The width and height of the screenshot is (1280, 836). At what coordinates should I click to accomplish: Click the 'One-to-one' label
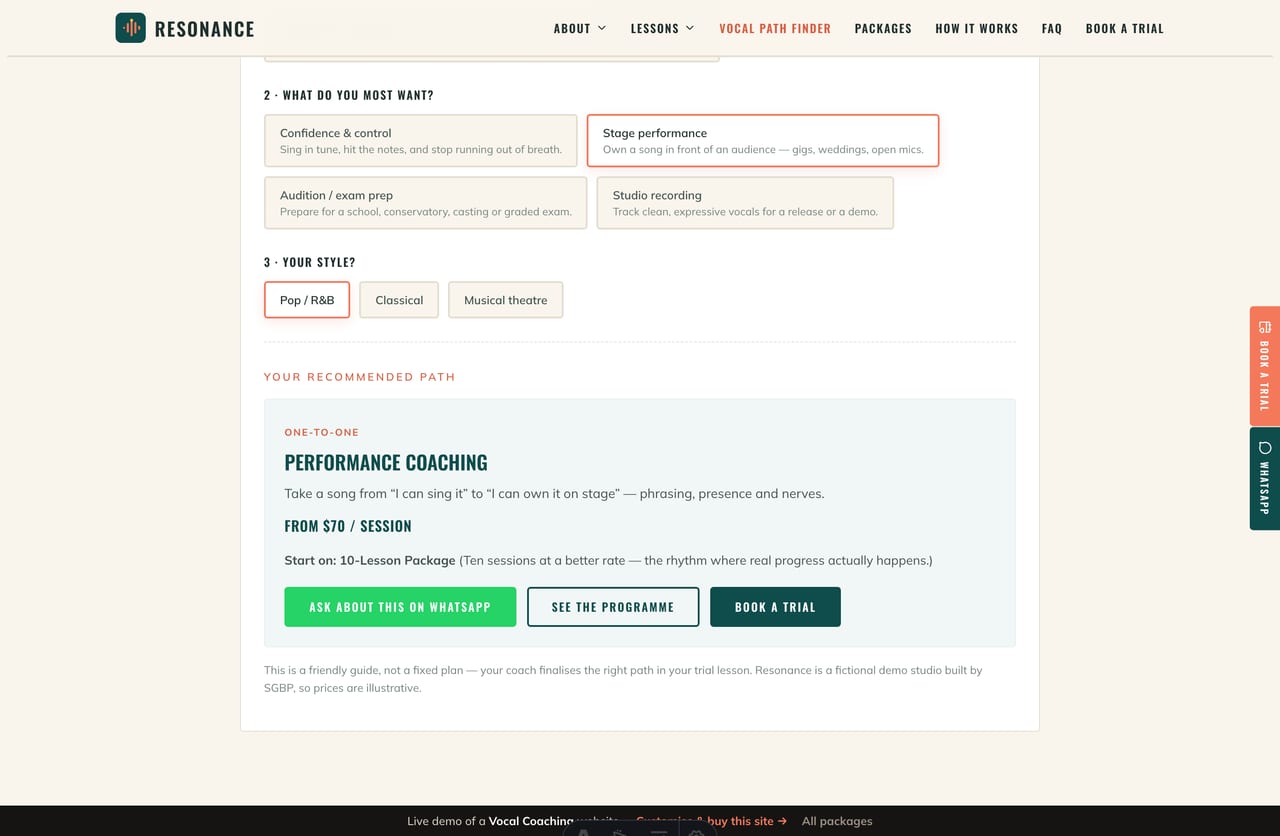321,432
